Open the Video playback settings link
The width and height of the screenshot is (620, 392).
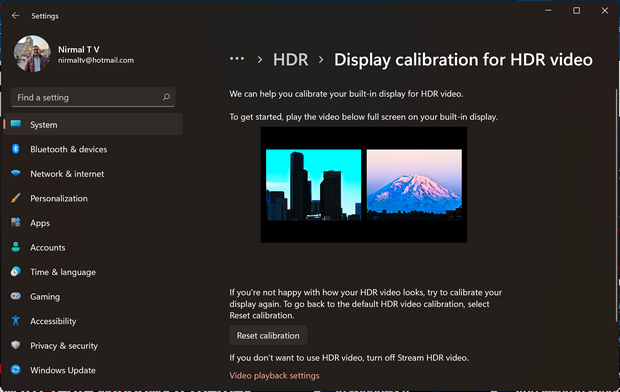274,375
